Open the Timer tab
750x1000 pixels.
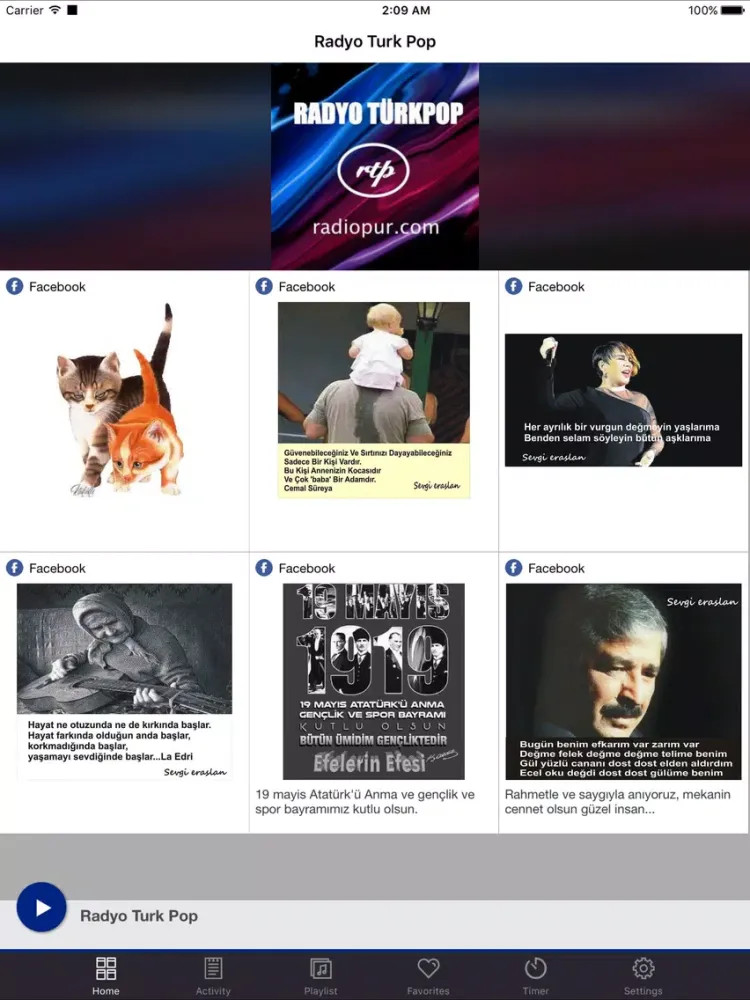pyautogui.click(x=536, y=976)
